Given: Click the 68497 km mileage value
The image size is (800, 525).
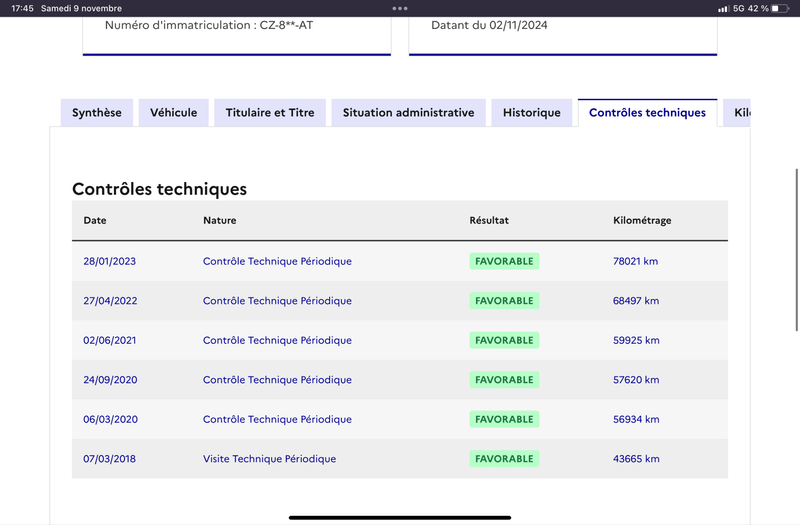Looking at the screenshot, I should [x=636, y=301].
